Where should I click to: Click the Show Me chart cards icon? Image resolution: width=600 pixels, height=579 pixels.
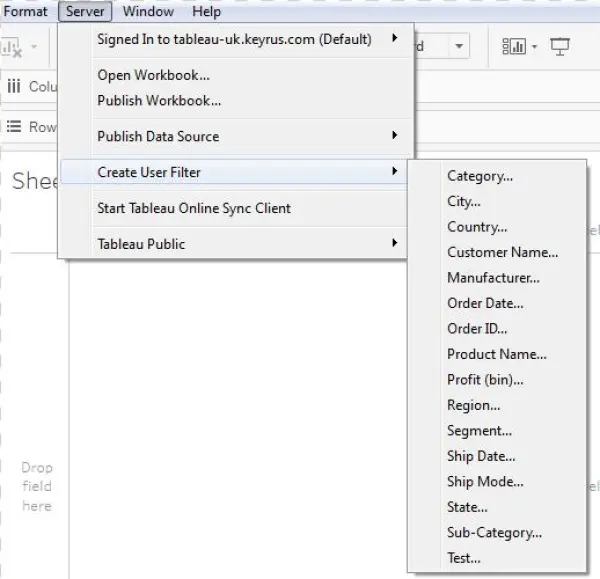[x=514, y=46]
